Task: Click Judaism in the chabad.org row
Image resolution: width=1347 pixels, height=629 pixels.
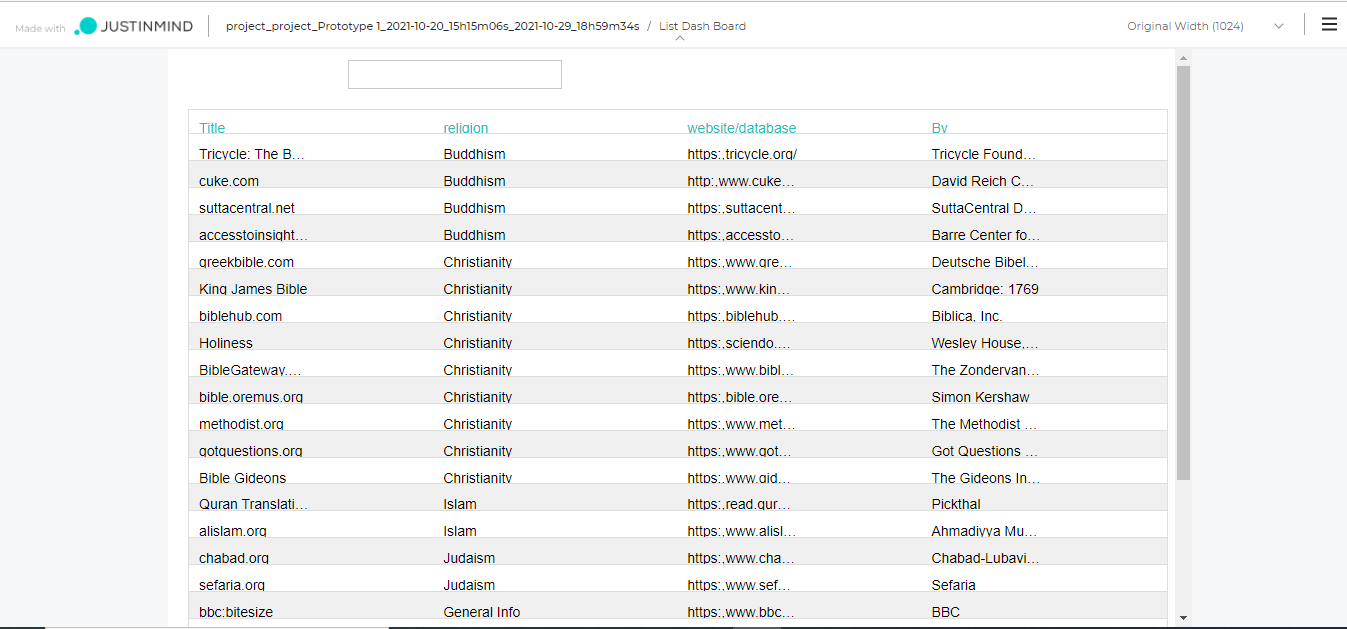Action: tap(469, 558)
